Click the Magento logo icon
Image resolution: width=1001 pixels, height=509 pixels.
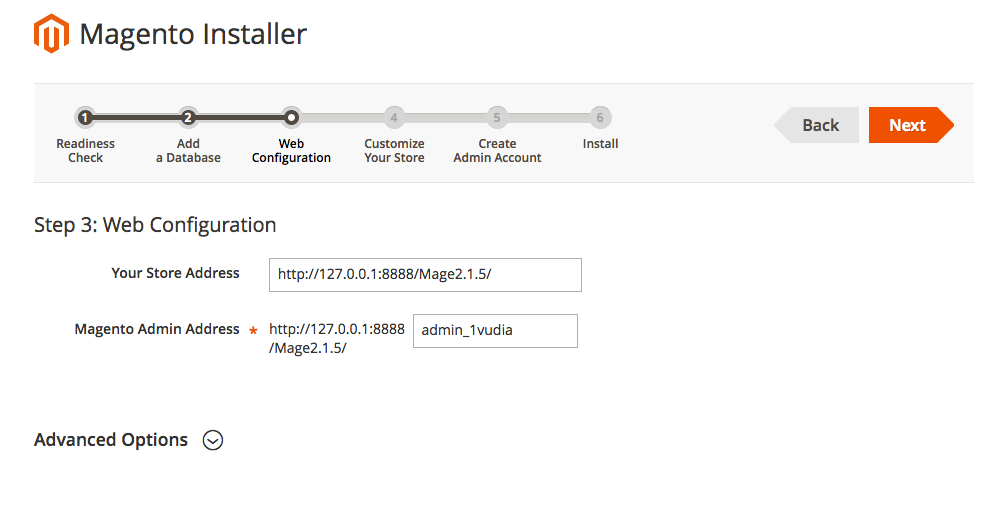51,33
